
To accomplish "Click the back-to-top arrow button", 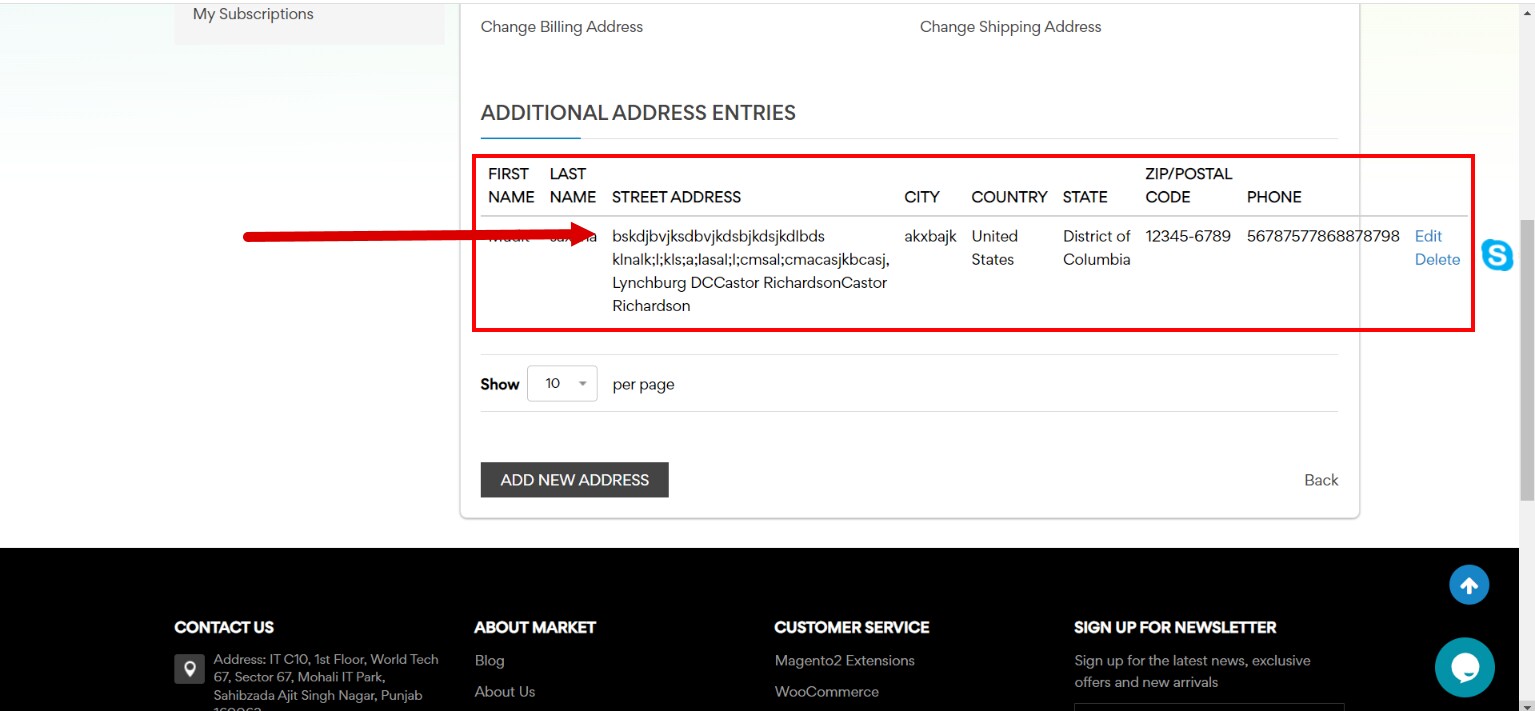I will pos(1468,584).
